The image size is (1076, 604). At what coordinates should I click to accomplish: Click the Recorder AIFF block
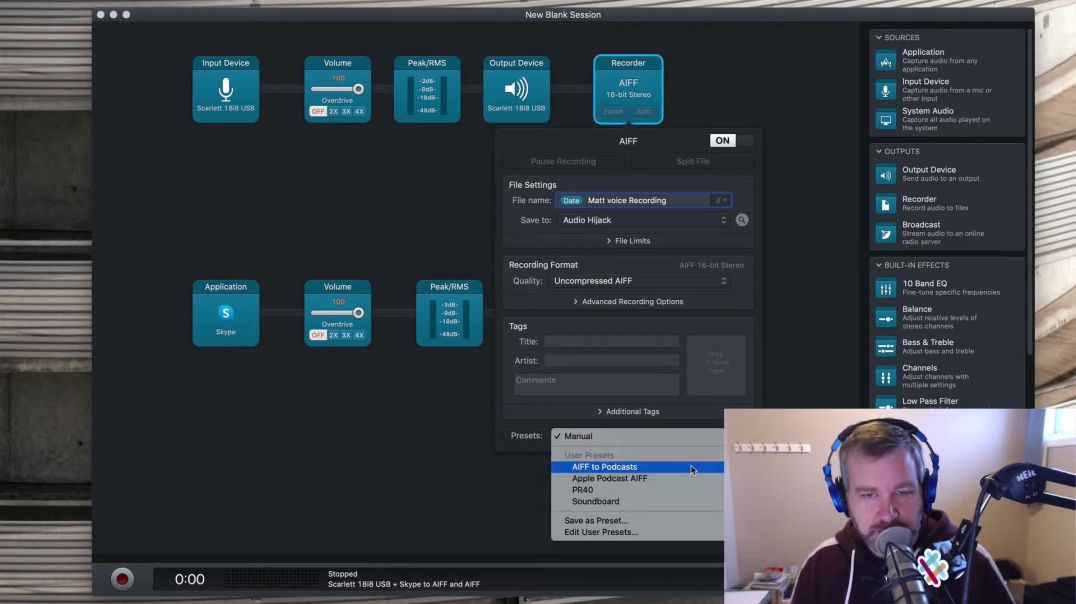click(628, 89)
